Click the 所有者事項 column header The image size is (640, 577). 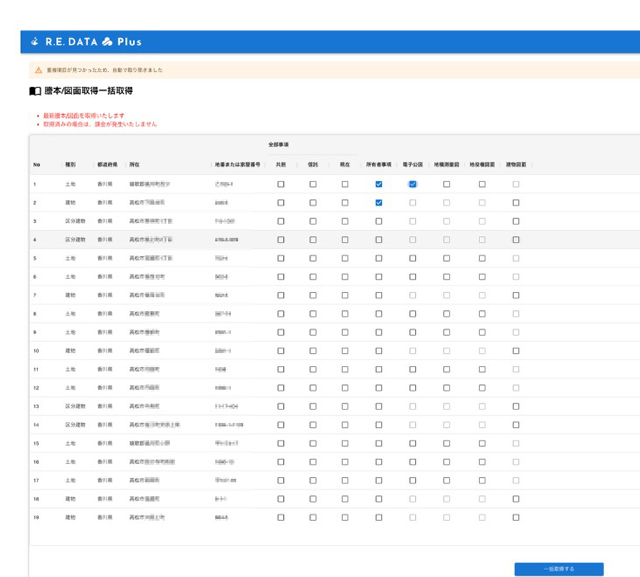tap(378, 164)
